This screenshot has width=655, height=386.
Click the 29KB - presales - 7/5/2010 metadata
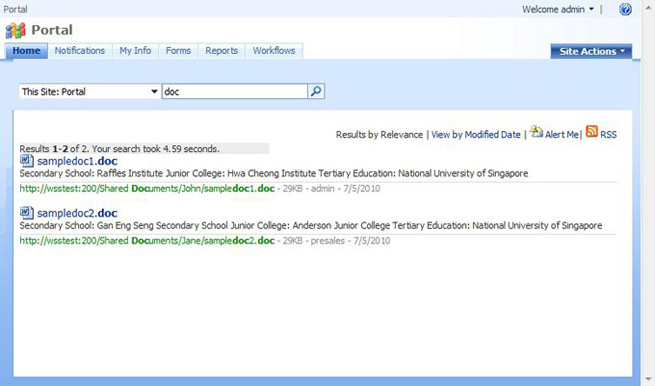(x=337, y=241)
